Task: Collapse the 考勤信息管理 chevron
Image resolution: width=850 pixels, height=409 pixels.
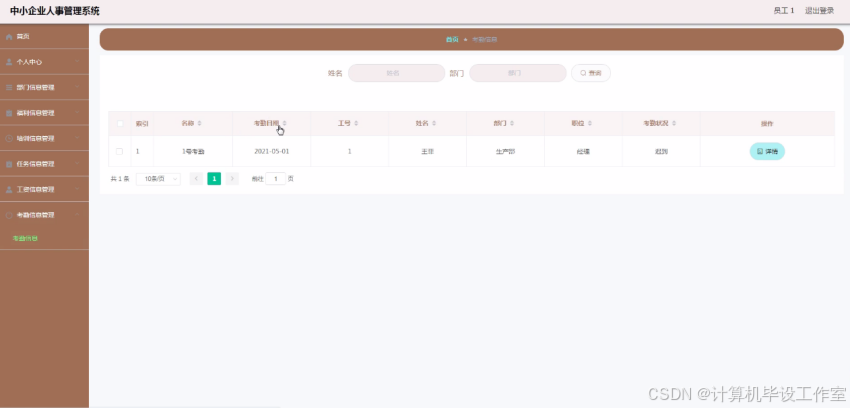Action: 78,215
